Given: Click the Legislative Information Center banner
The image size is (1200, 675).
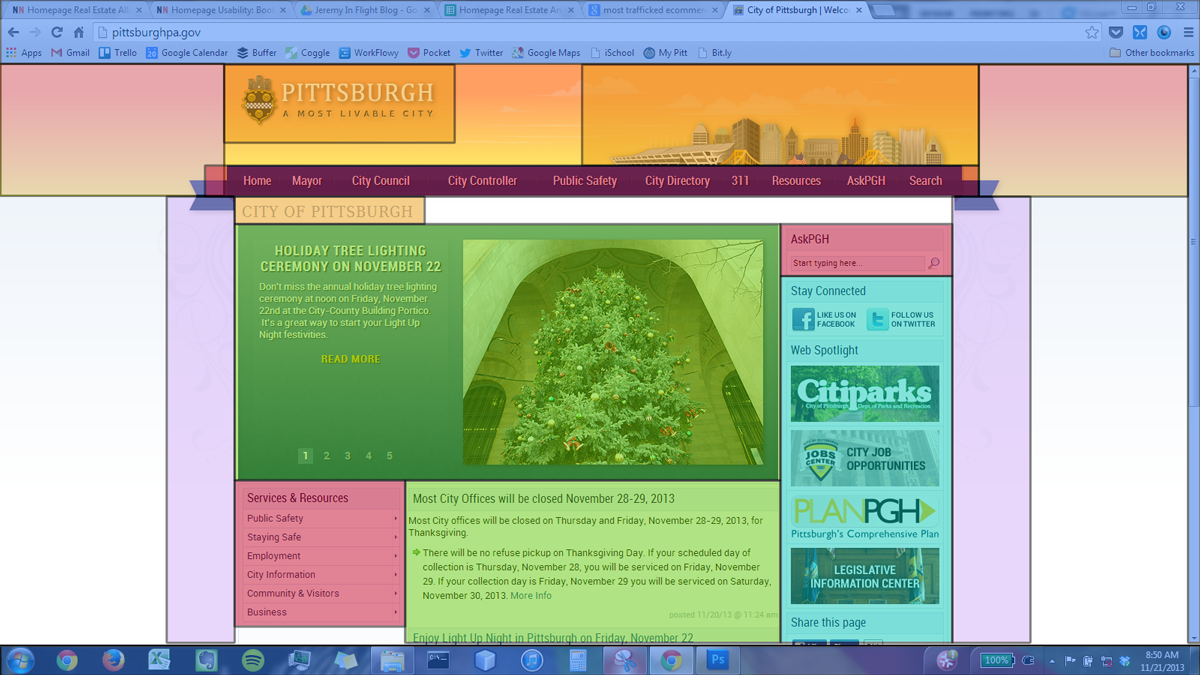Looking at the screenshot, I should coord(865,575).
